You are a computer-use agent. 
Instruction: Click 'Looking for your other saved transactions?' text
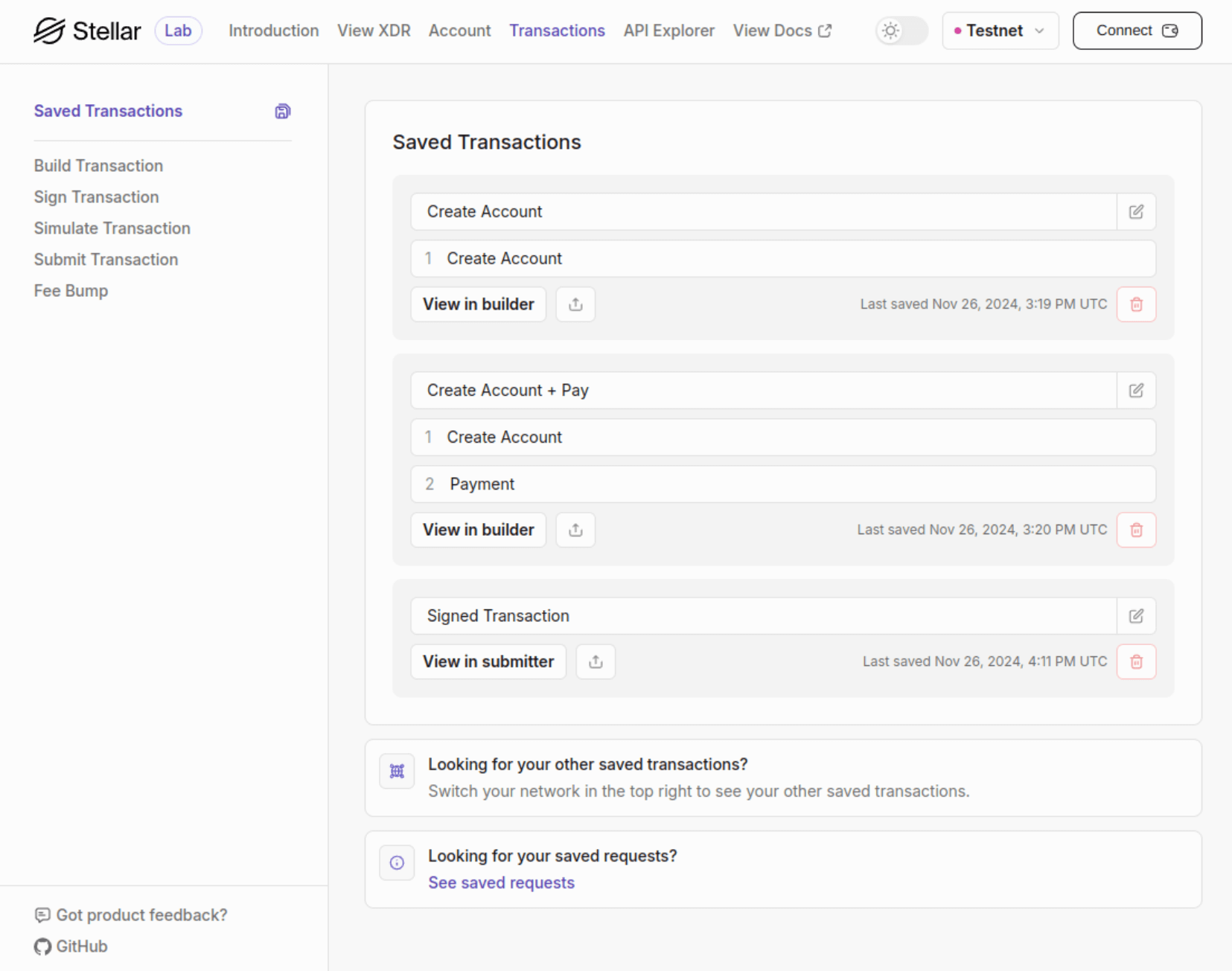tap(587, 764)
